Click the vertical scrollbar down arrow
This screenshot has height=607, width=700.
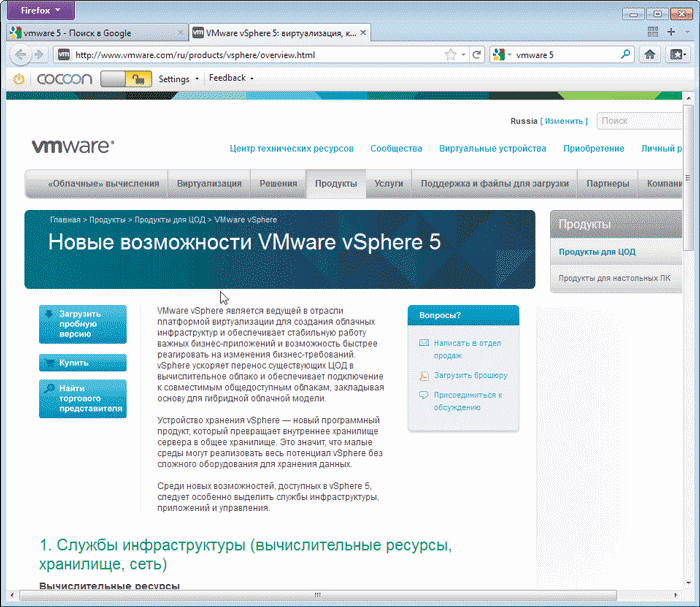[688, 582]
